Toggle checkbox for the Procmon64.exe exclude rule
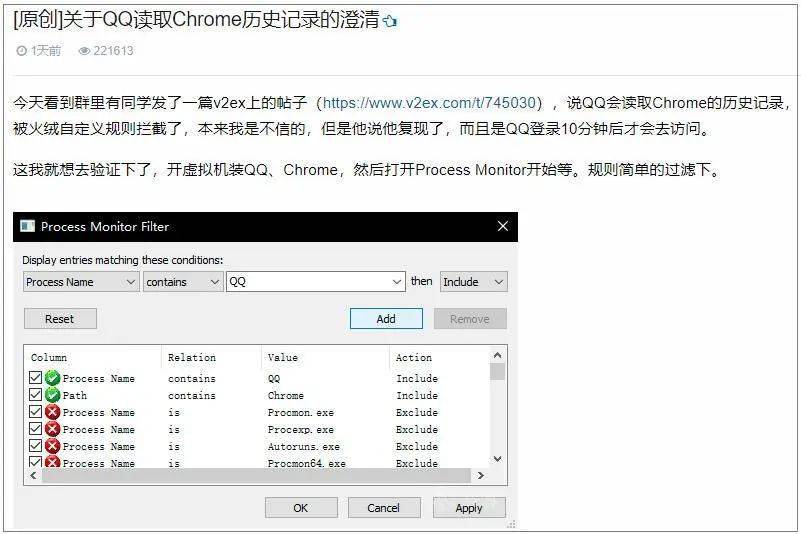 (35, 462)
